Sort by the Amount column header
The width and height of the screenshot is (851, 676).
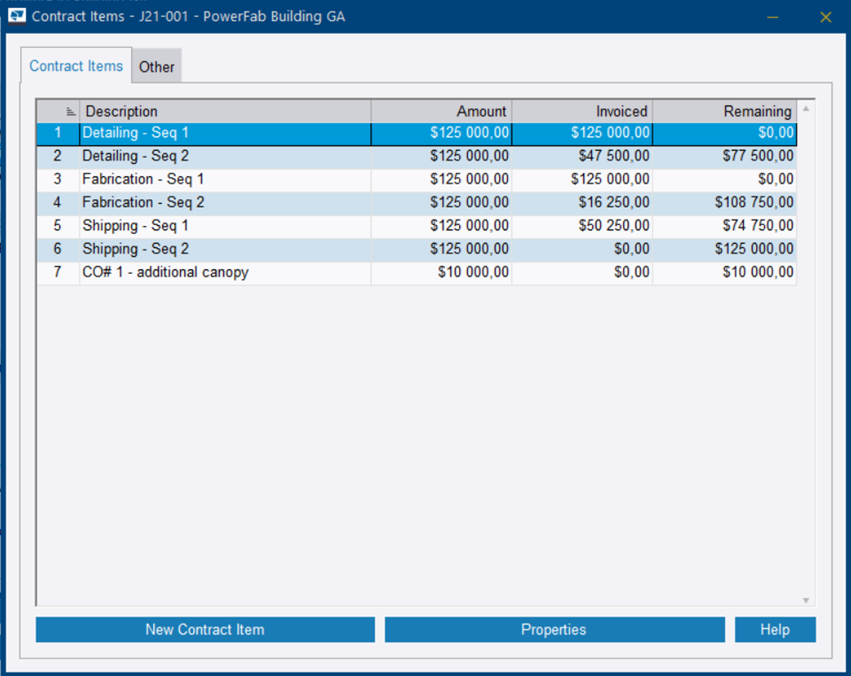[x=441, y=111]
